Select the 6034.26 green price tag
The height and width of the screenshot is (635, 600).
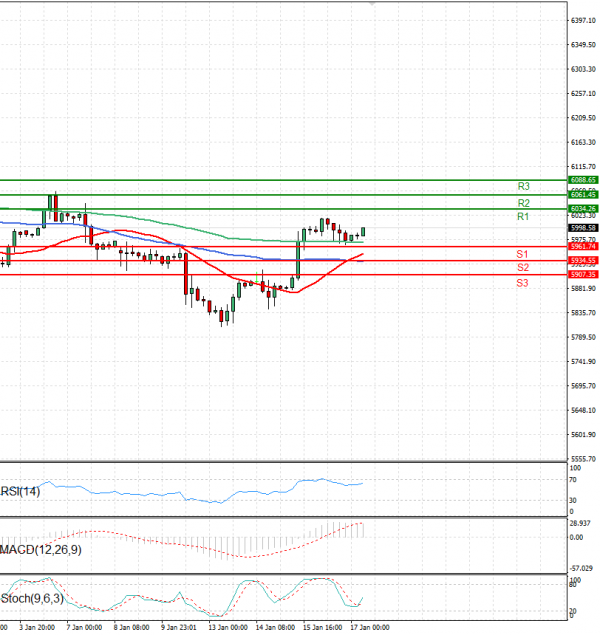(x=584, y=208)
